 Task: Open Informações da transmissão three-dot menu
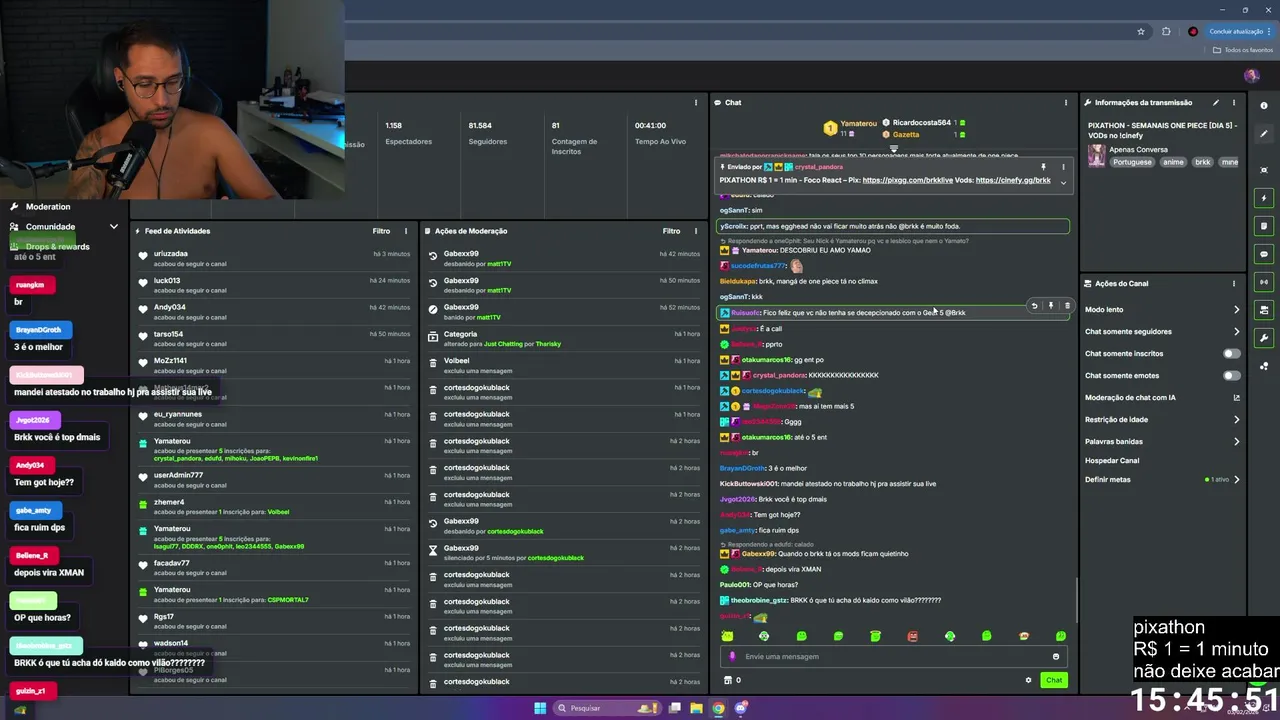[1234, 102]
